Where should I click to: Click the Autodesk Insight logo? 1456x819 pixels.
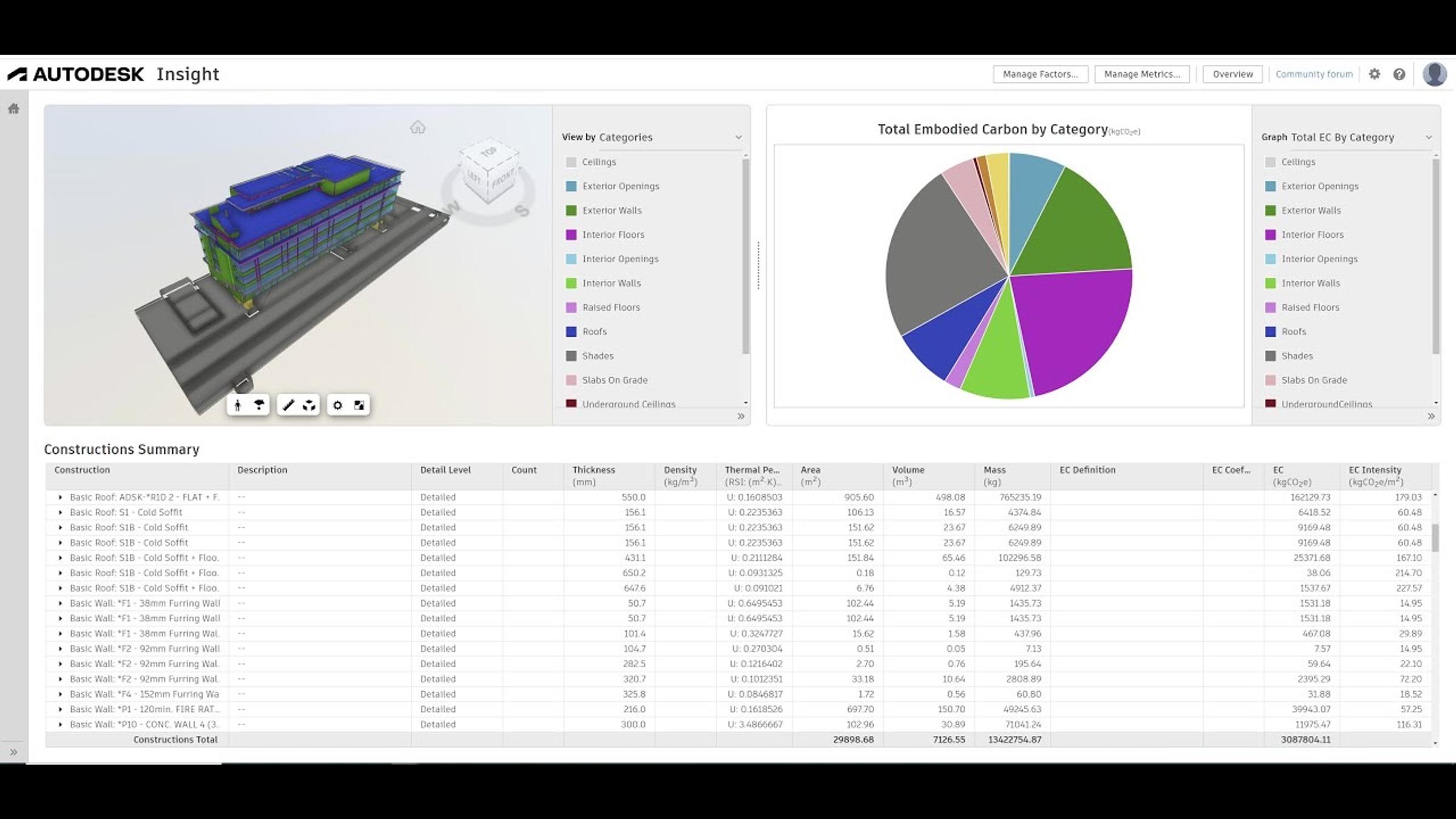113,74
